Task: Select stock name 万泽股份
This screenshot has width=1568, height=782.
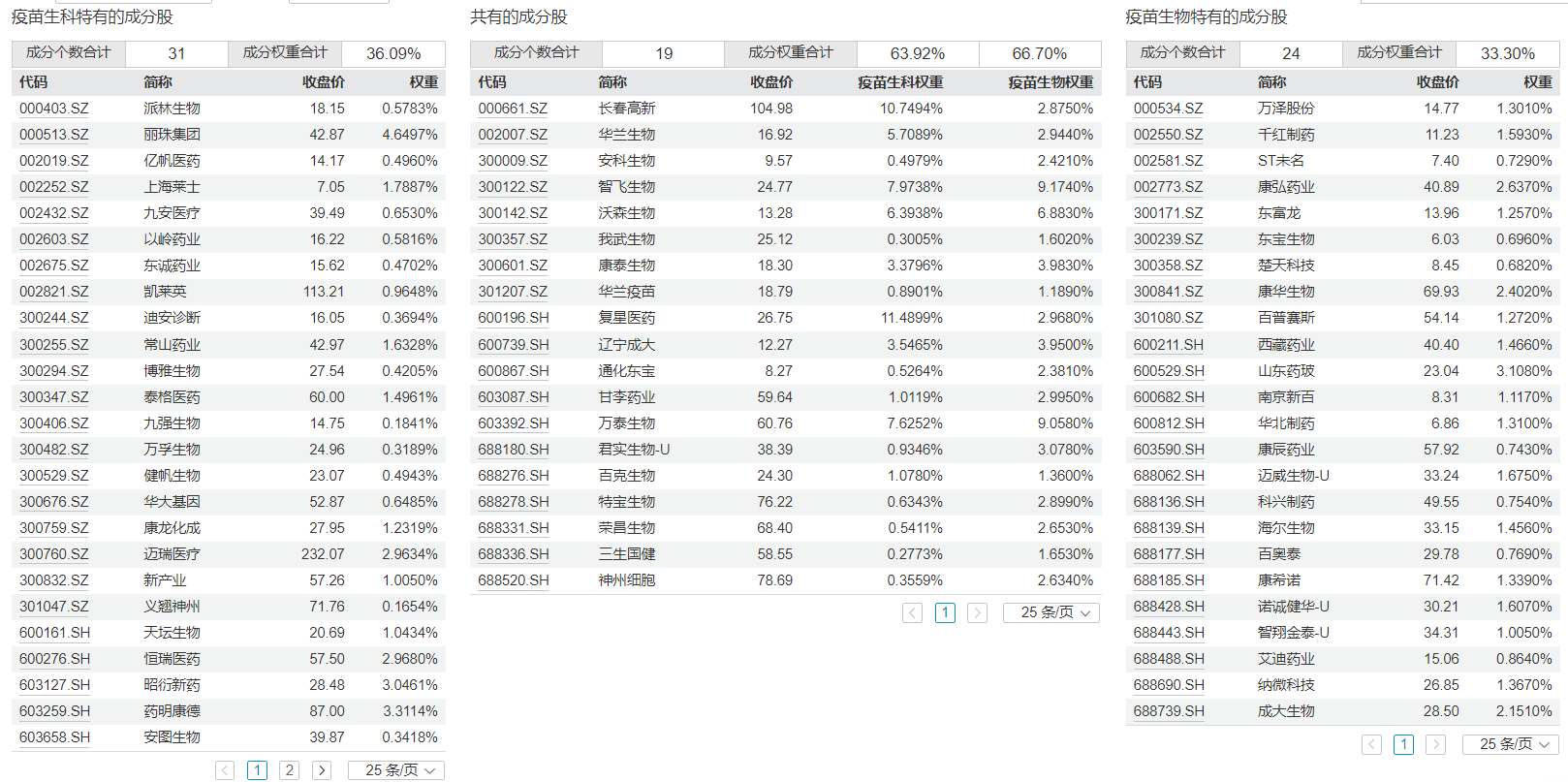Action: tap(1286, 109)
